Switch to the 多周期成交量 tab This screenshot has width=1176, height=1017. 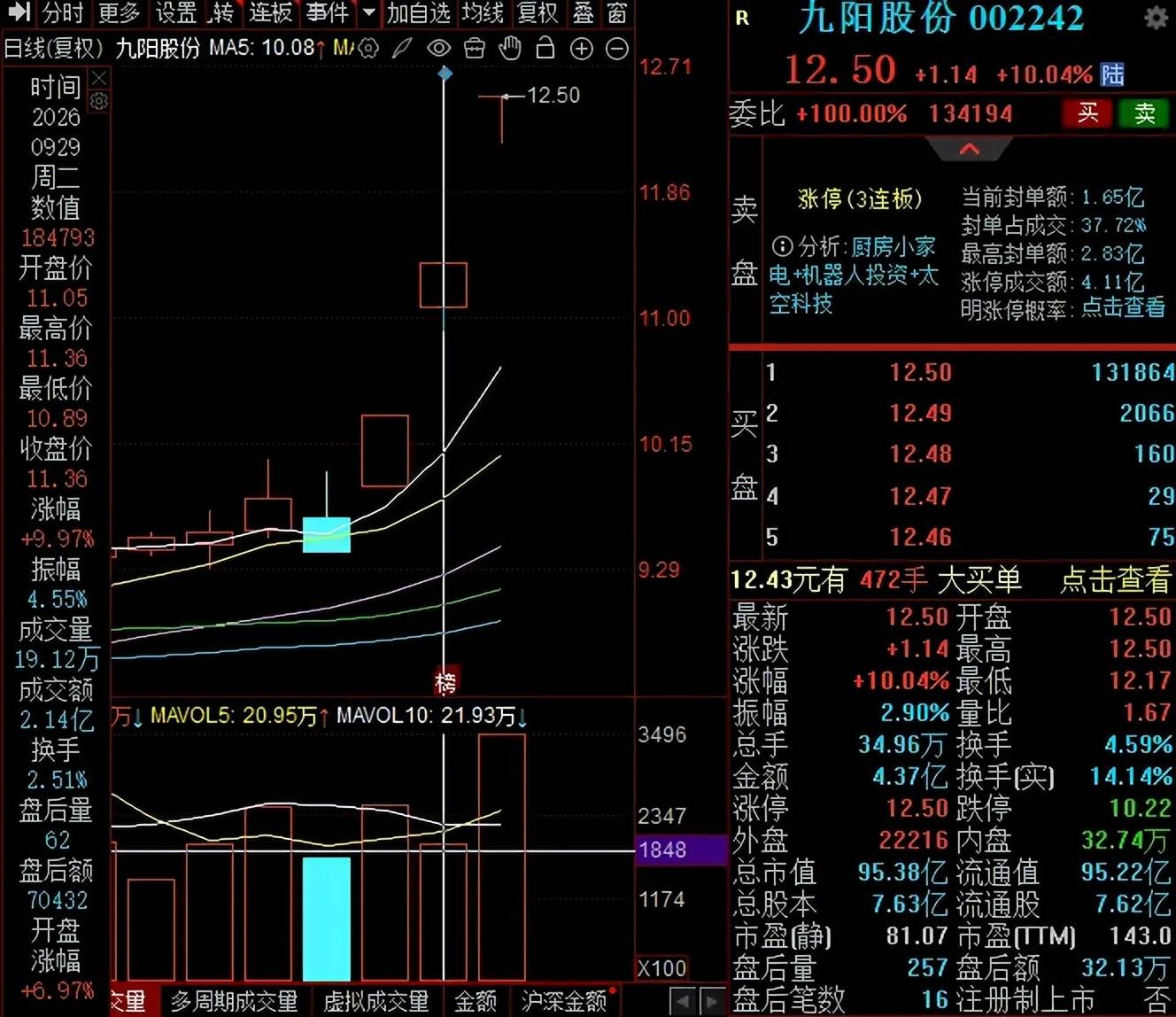pyautogui.click(x=234, y=1002)
